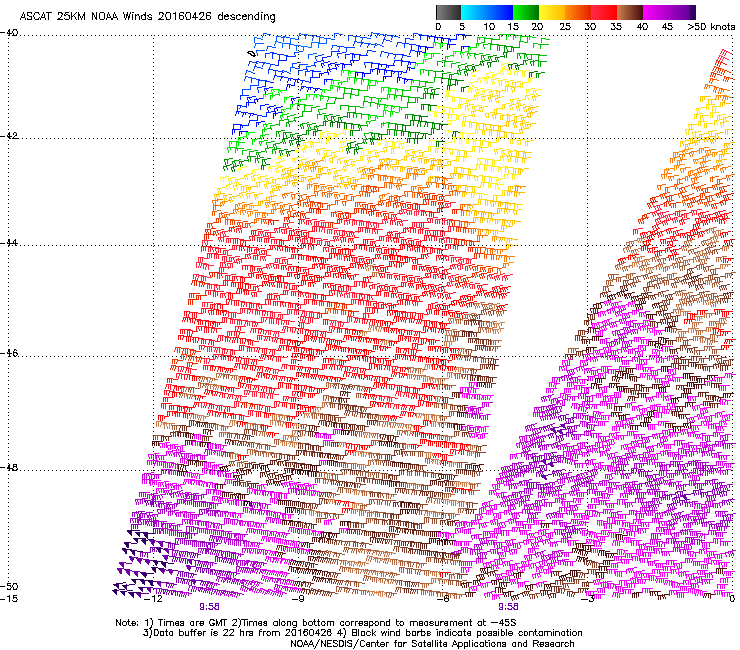Click the '-44' latitude axis label
Screen dimensions: 740x650
[x=9, y=243]
